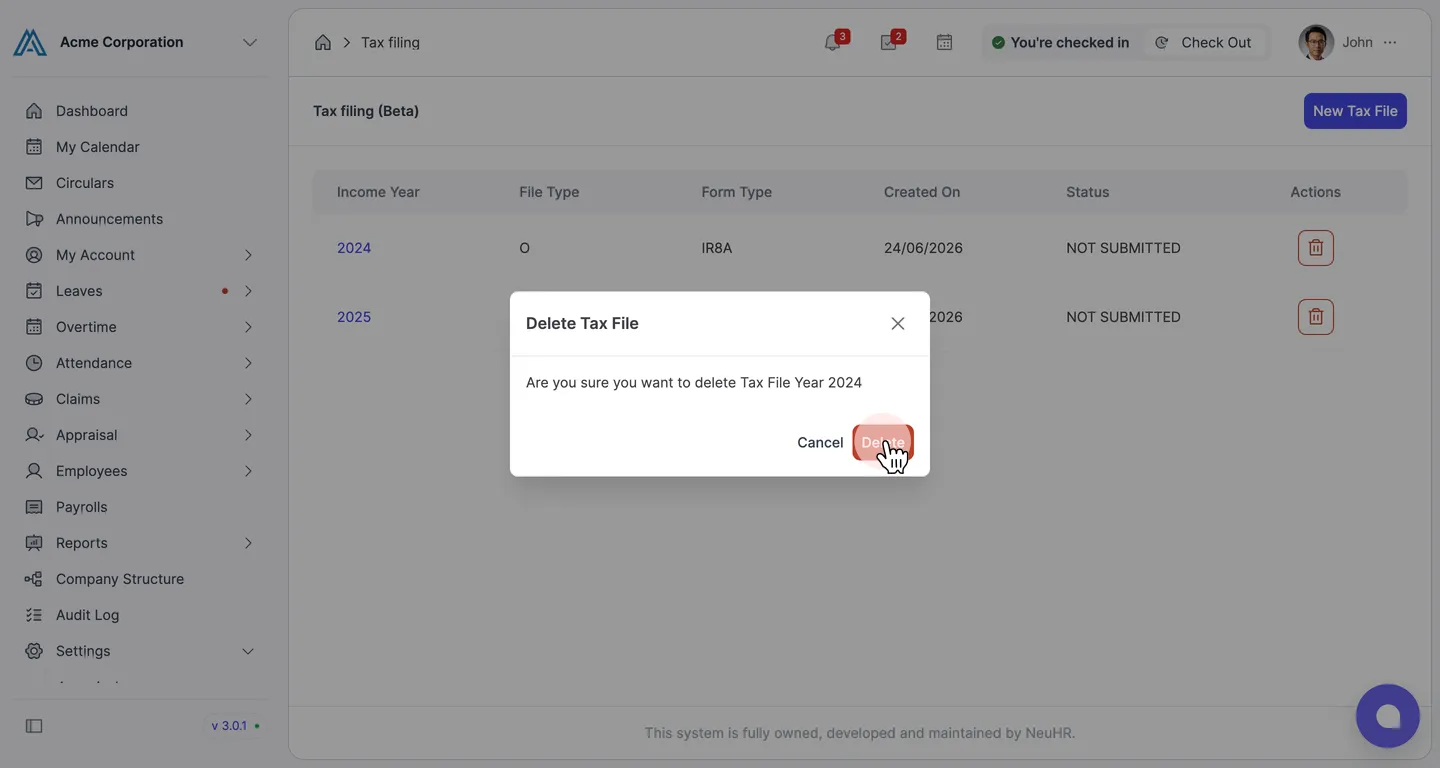Open Company Structure in the sidebar

tap(120, 579)
